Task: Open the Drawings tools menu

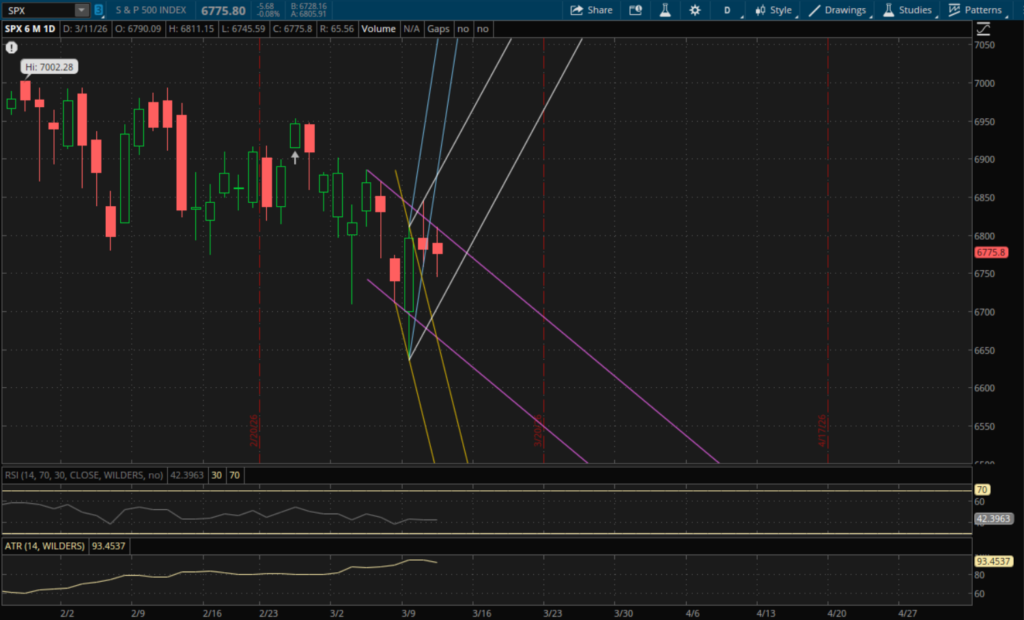Action: click(x=838, y=10)
